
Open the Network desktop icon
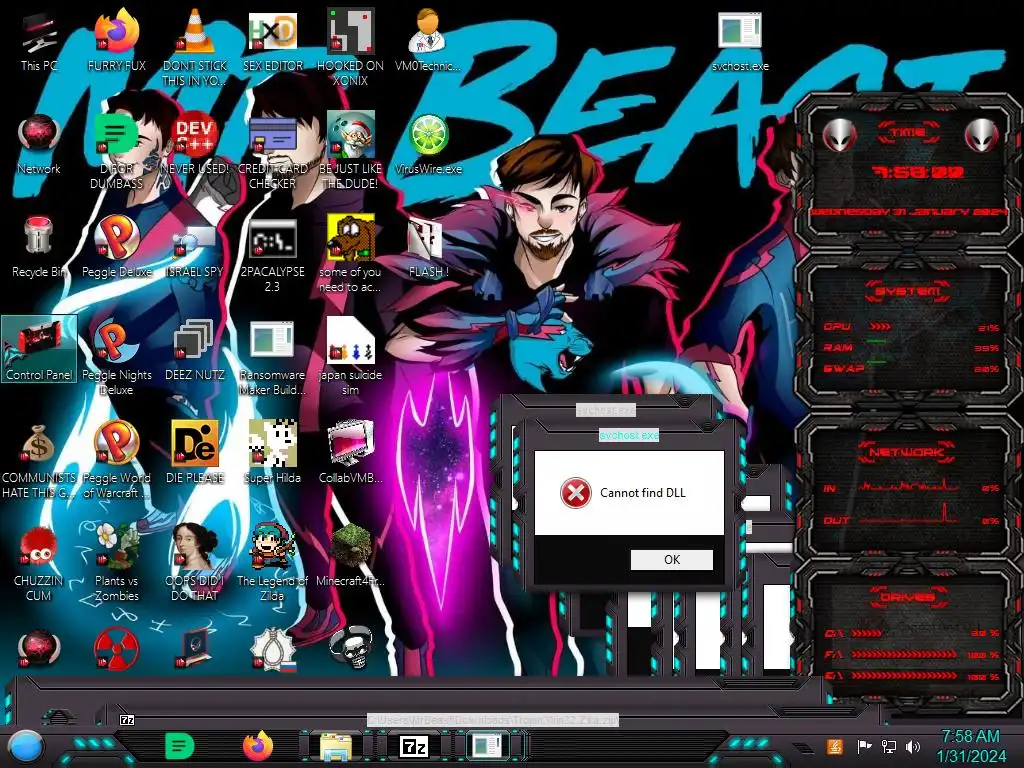[39, 145]
